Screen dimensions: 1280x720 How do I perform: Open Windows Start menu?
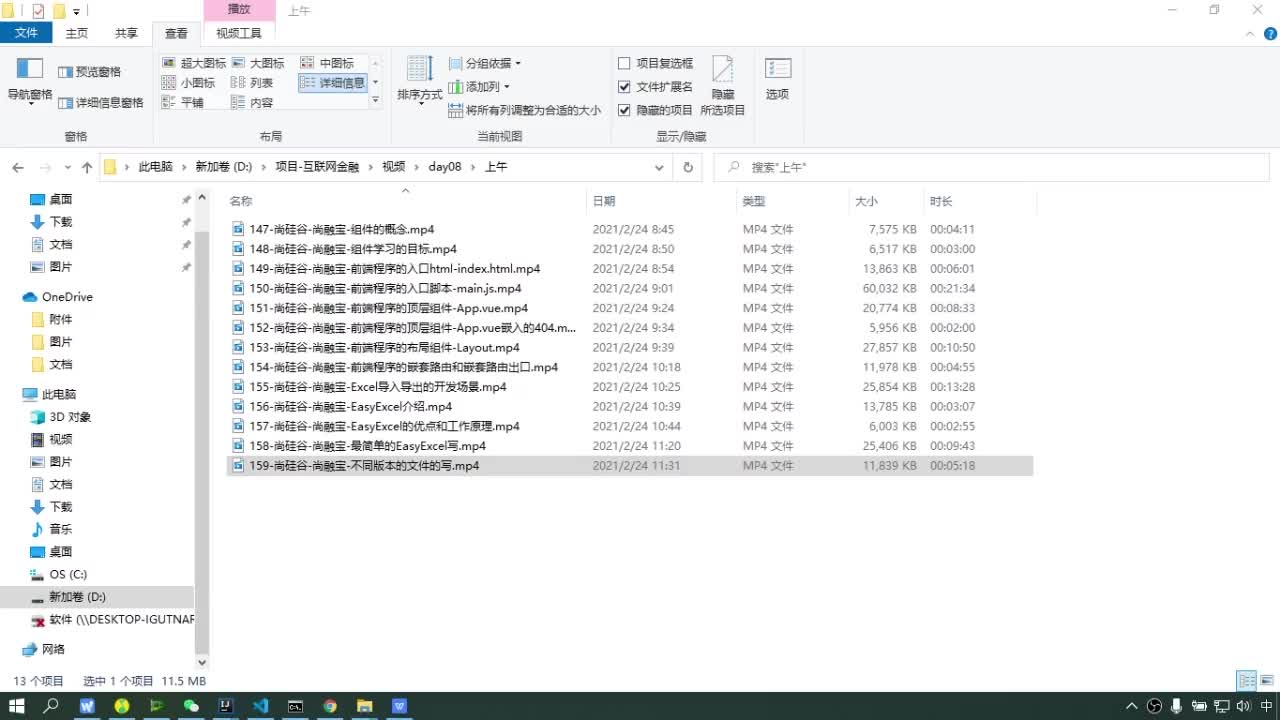(17, 705)
